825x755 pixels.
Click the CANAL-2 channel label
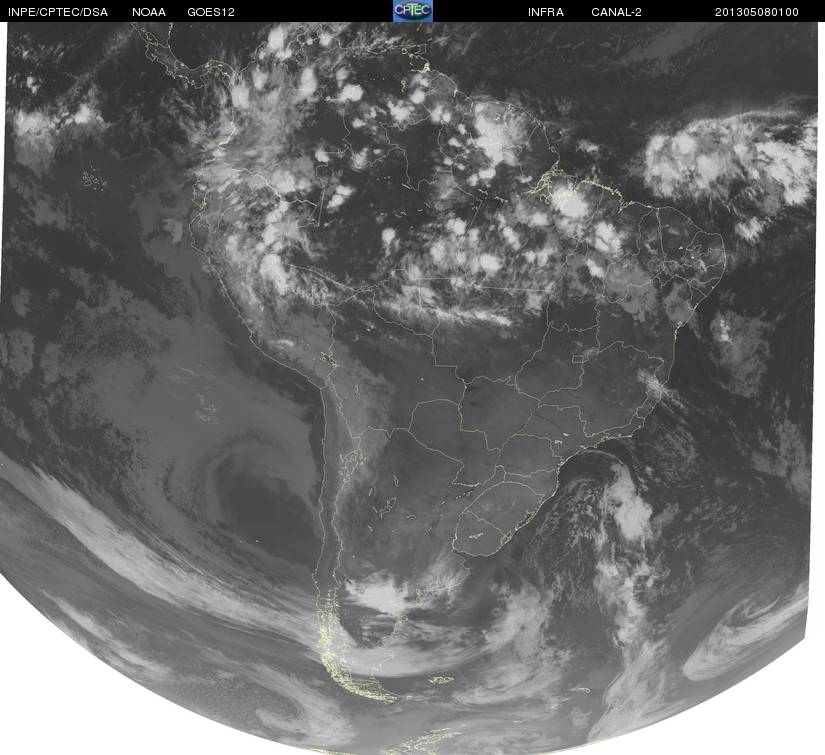[x=616, y=12]
